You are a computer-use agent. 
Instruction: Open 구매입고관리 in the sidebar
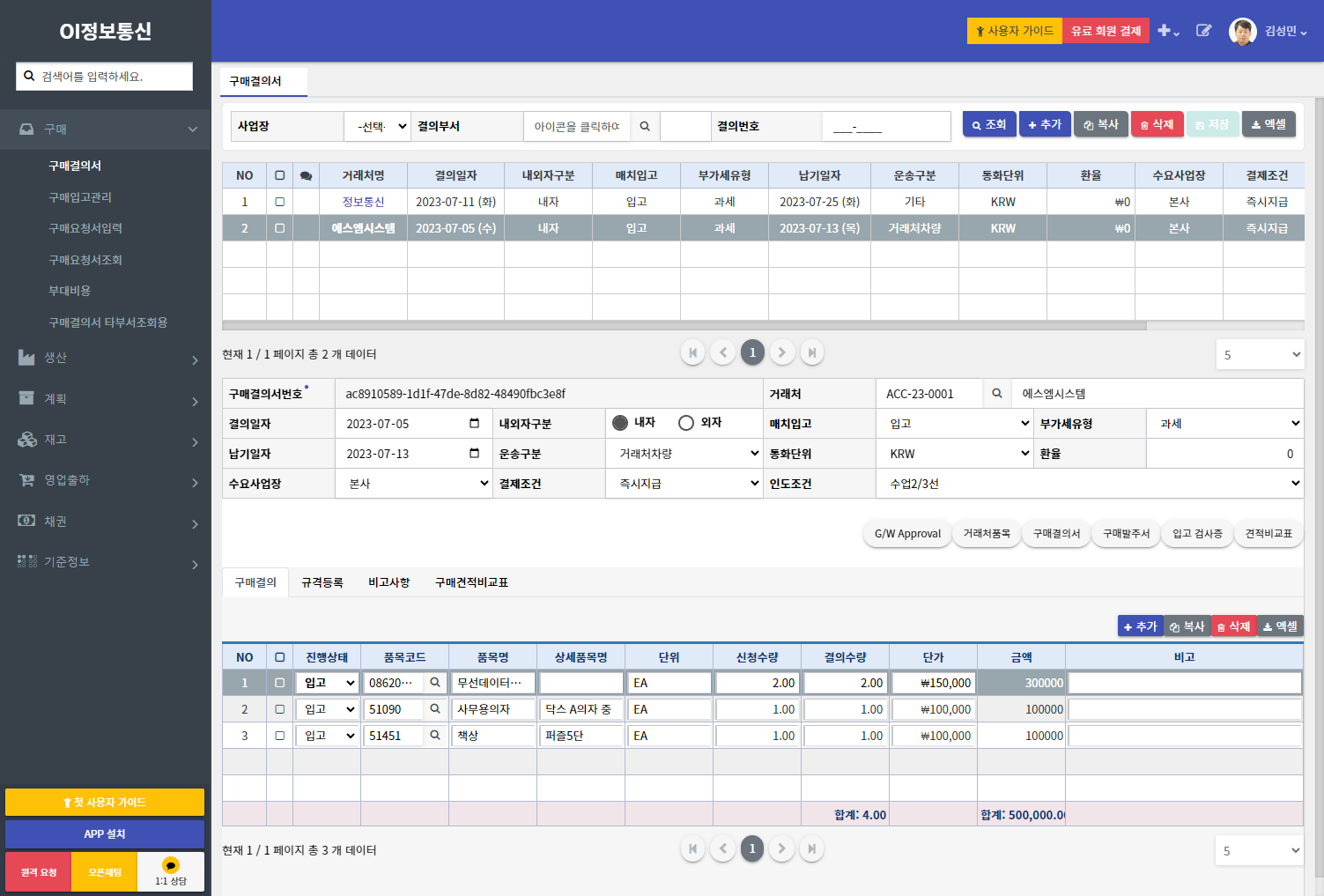(80, 197)
